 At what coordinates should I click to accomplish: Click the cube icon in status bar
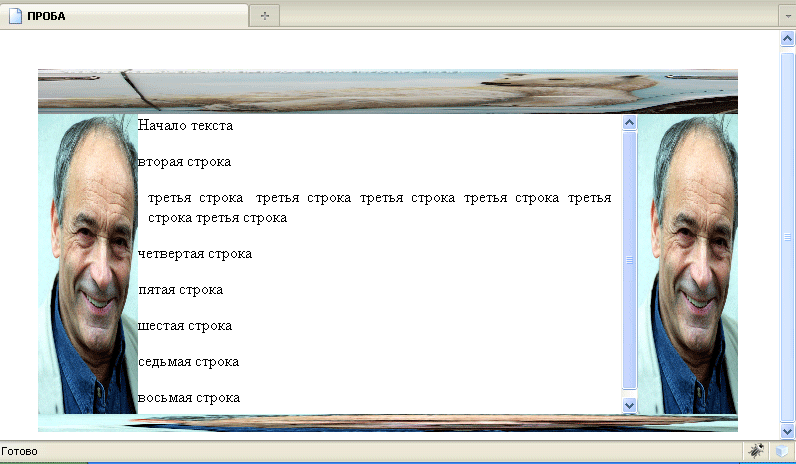pyautogui.click(x=782, y=451)
